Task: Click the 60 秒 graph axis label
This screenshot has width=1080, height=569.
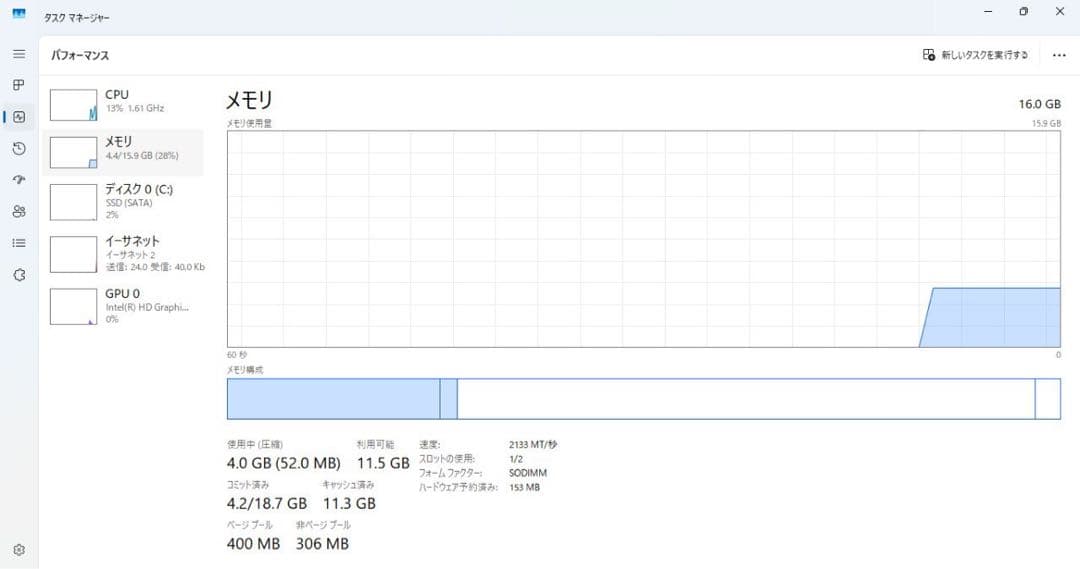Action: (x=237, y=355)
